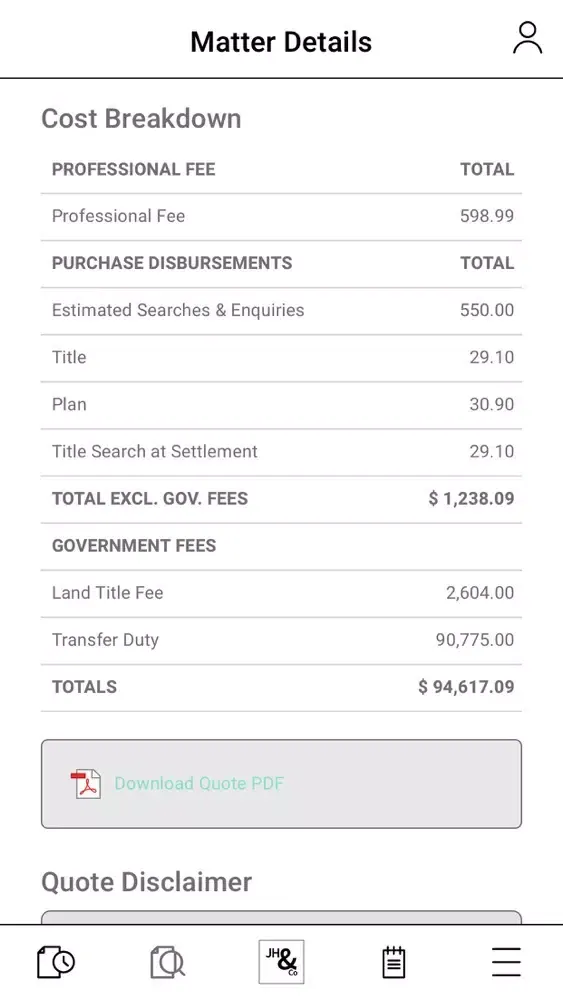Tap the Download Quote PDF box

pos(281,784)
